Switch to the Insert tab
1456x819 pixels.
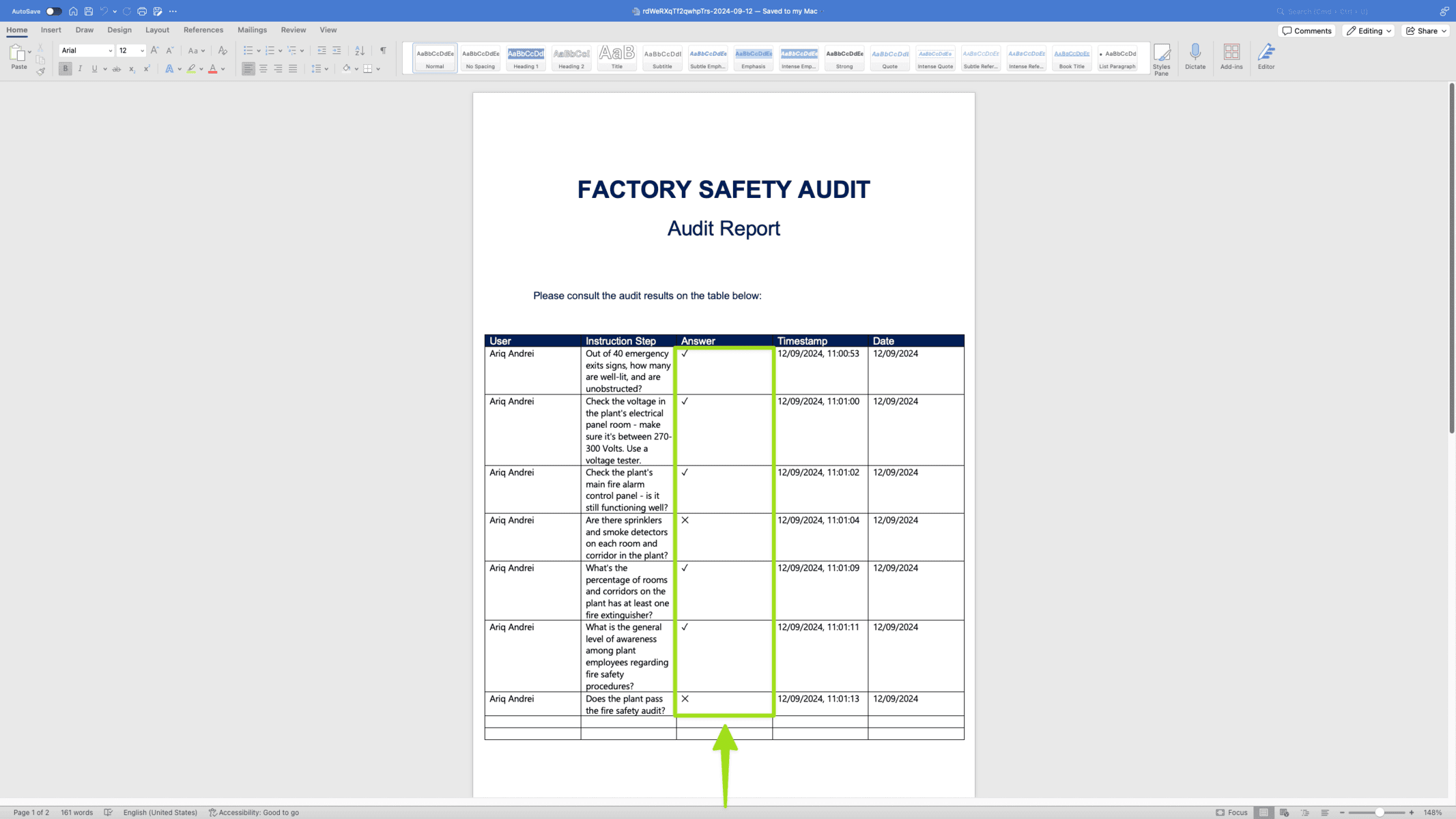point(51,30)
